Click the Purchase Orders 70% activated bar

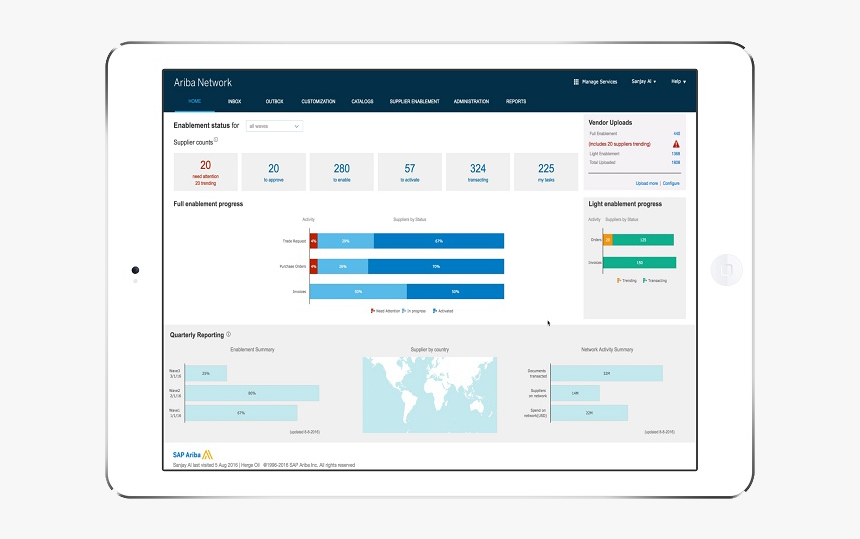click(436, 266)
